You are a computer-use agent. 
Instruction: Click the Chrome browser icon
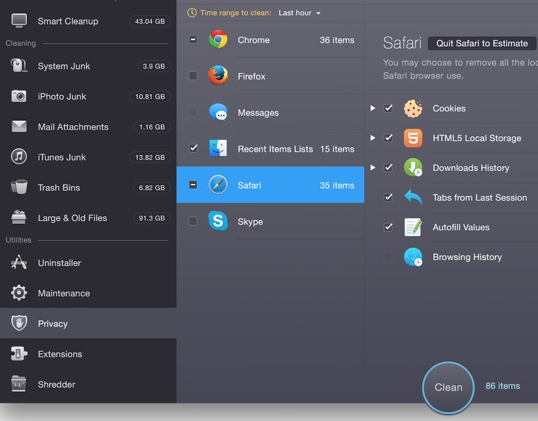click(218, 39)
